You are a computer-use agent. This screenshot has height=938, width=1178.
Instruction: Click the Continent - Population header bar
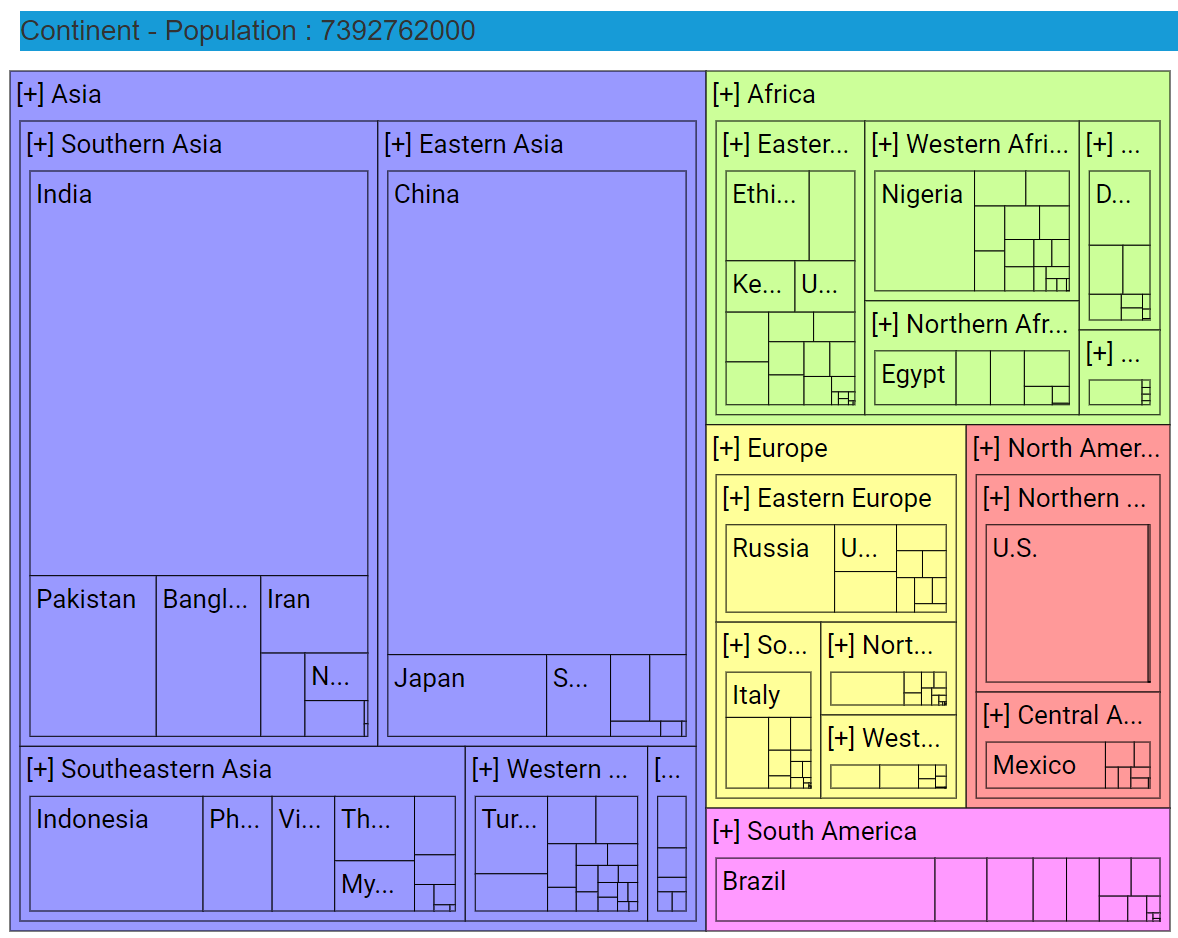tap(598, 31)
